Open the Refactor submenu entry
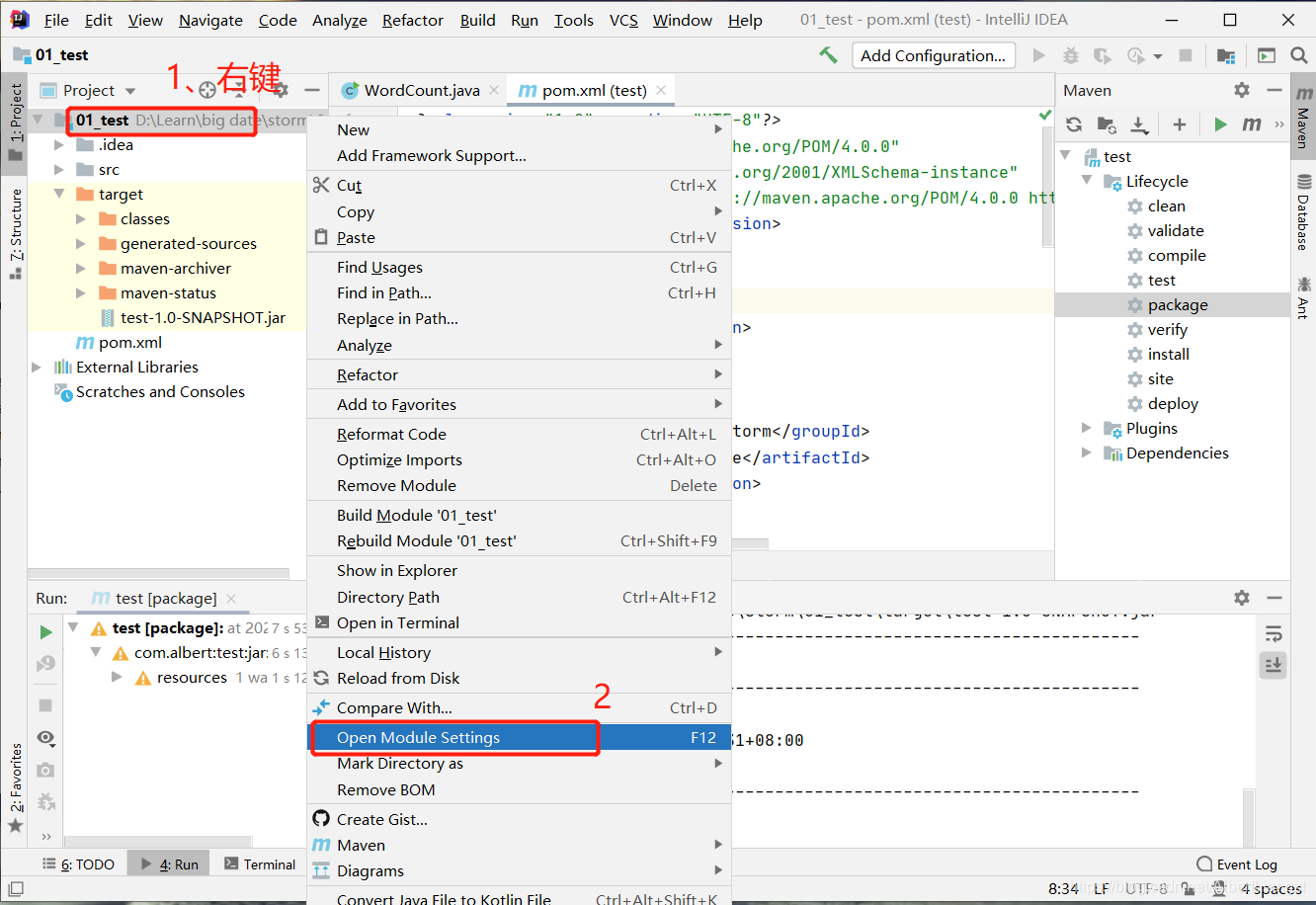Image resolution: width=1316 pixels, height=905 pixels. tap(520, 374)
